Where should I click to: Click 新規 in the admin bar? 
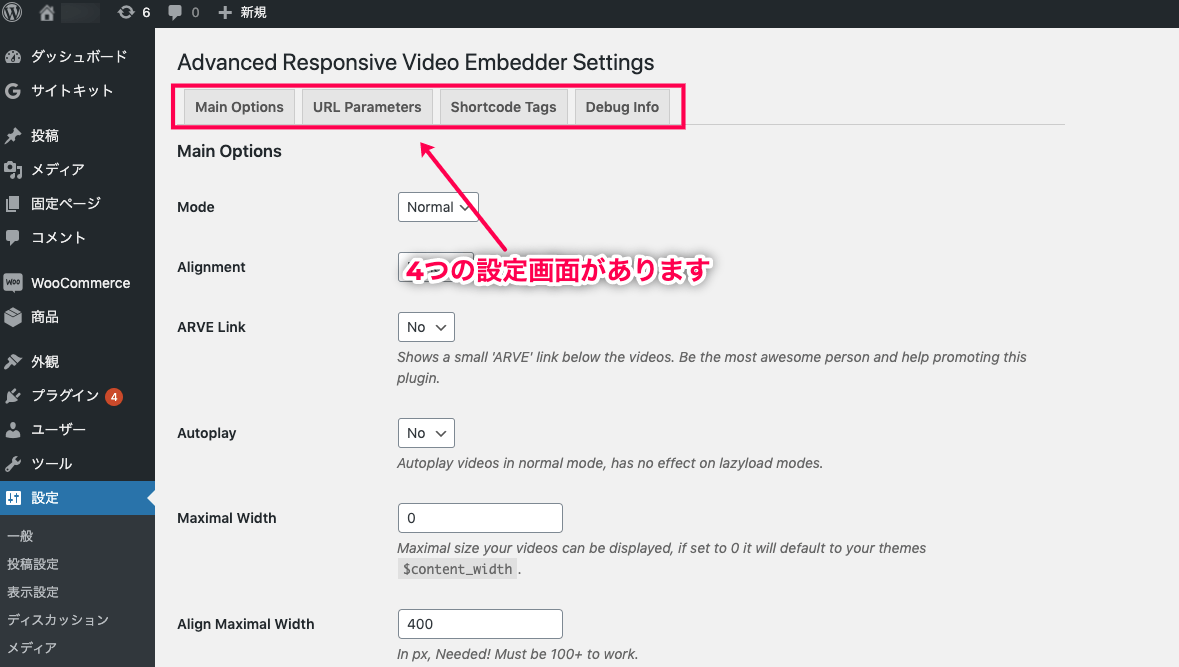pos(253,12)
